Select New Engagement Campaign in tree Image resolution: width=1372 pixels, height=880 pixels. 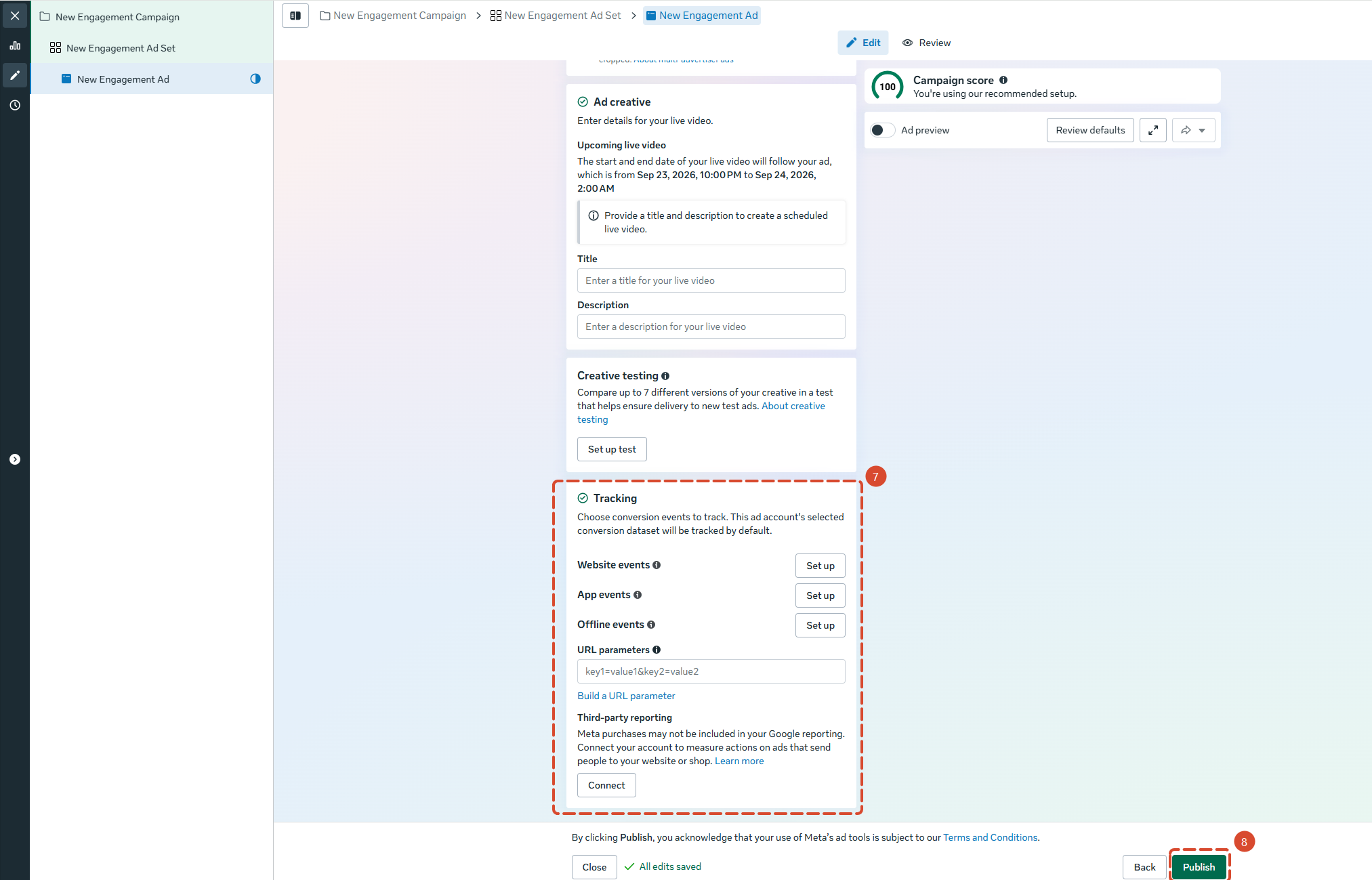coord(151,16)
